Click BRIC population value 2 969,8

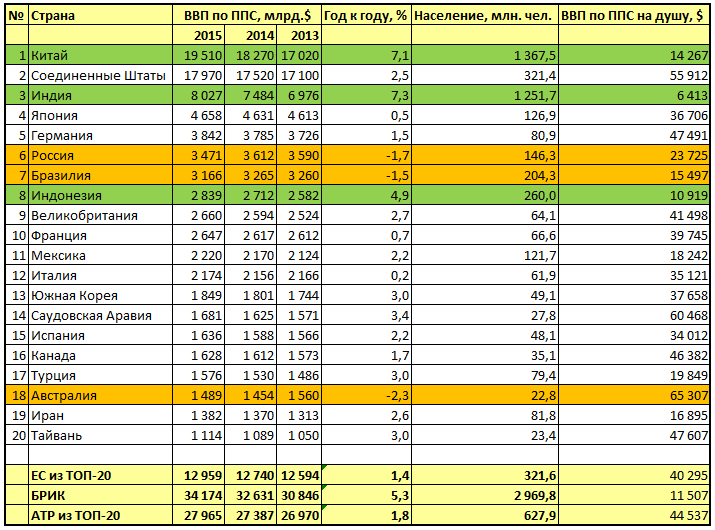click(485, 495)
